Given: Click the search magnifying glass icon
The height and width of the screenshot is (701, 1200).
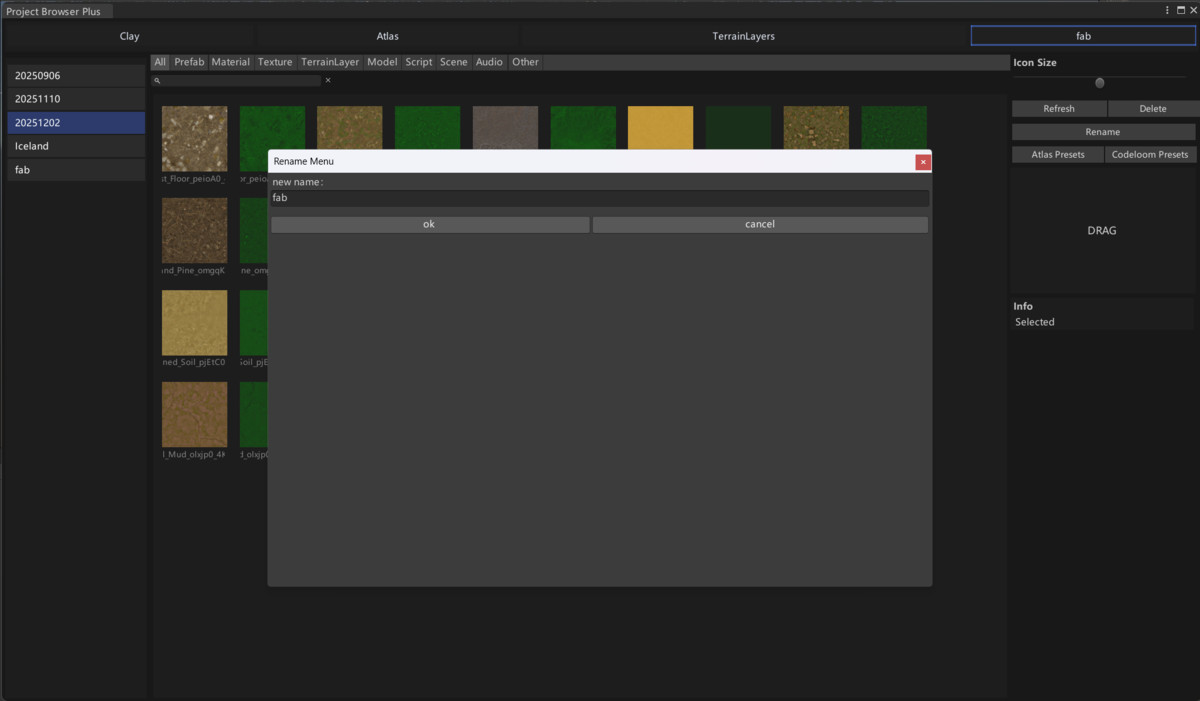Looking at the screenshot, I should coord(157,80).
